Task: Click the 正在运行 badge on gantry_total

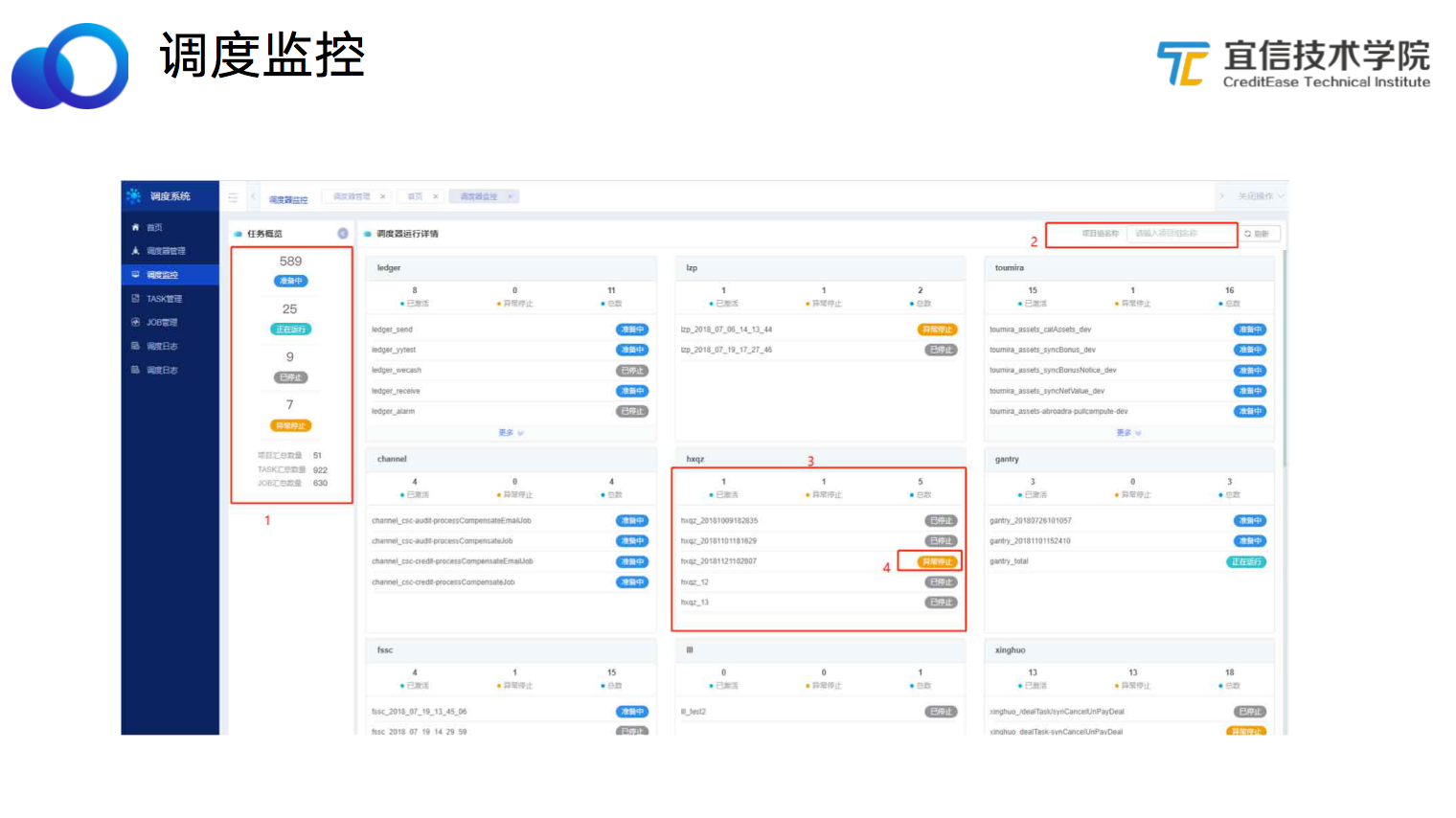Action: [x=1246, y=562]
